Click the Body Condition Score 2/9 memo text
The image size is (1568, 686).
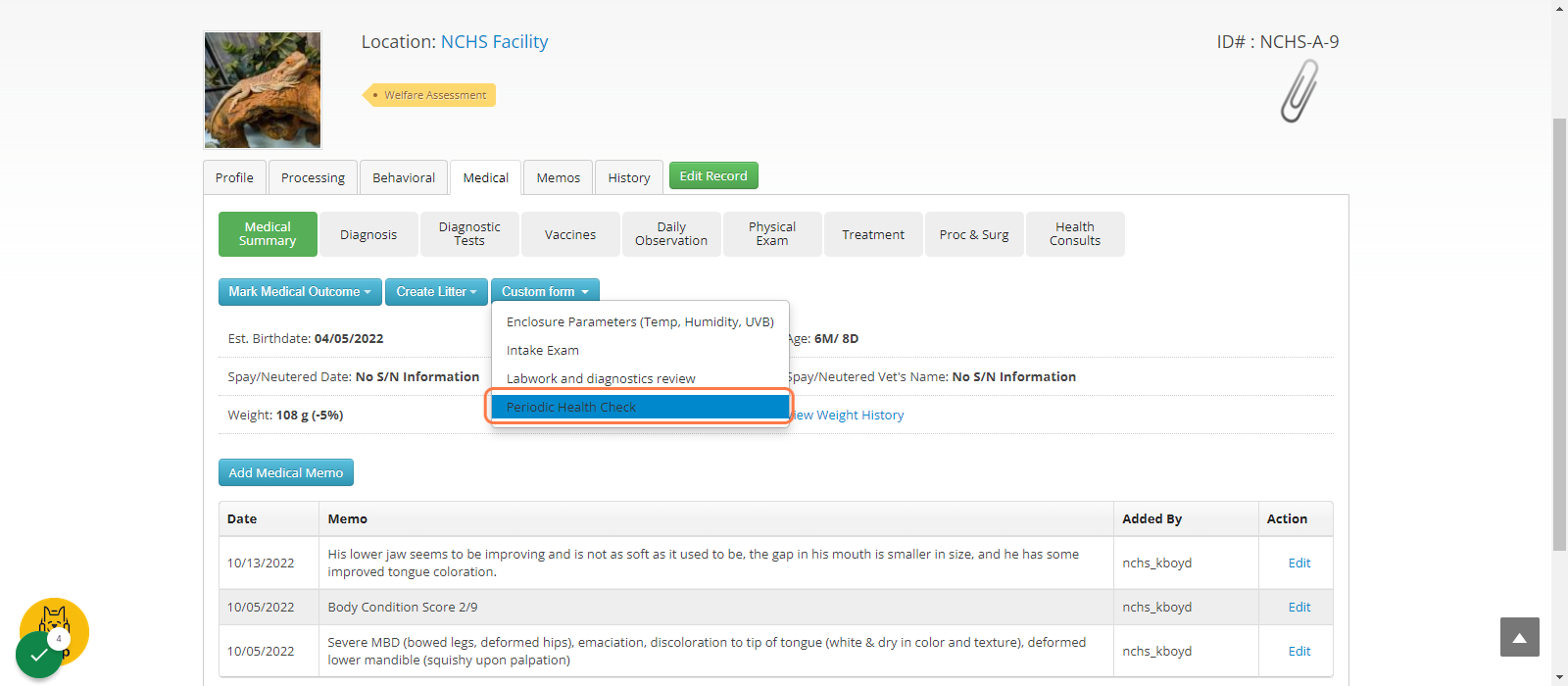click(x=403, y=607)
